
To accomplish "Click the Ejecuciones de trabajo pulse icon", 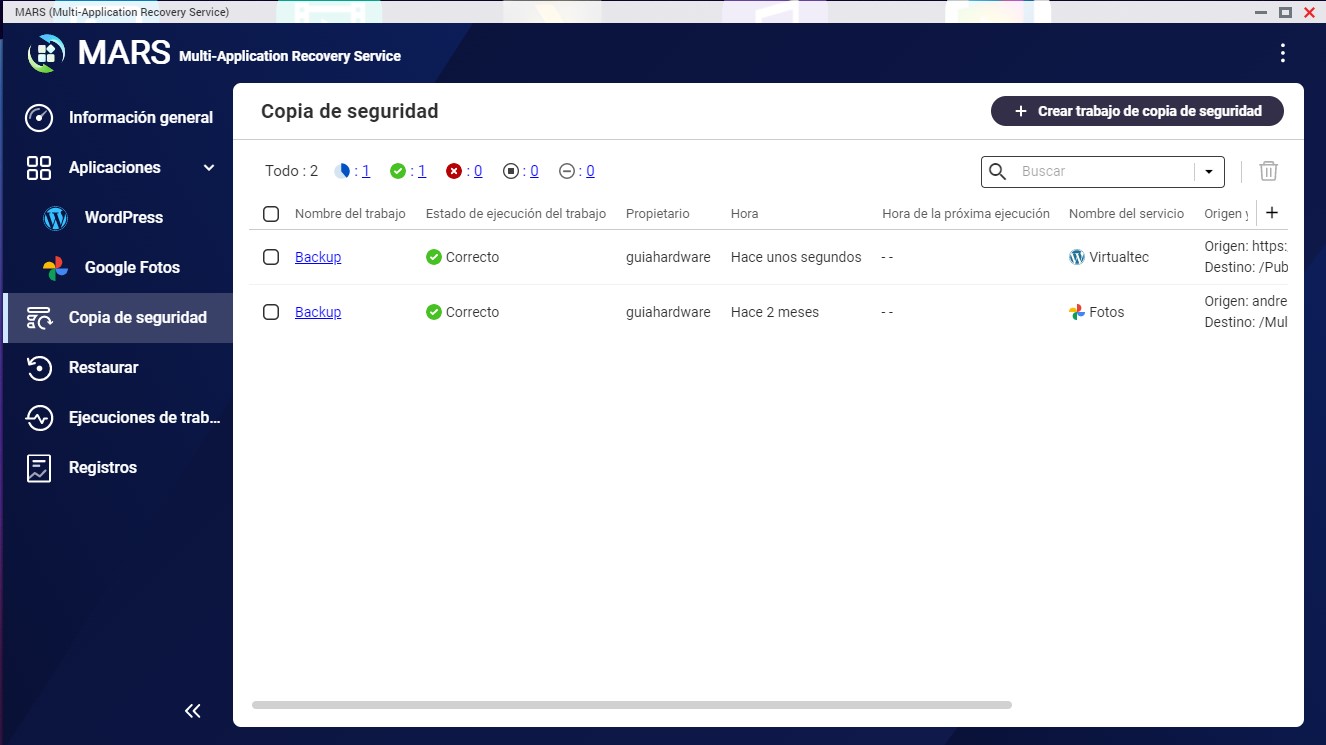I will 39,418.
